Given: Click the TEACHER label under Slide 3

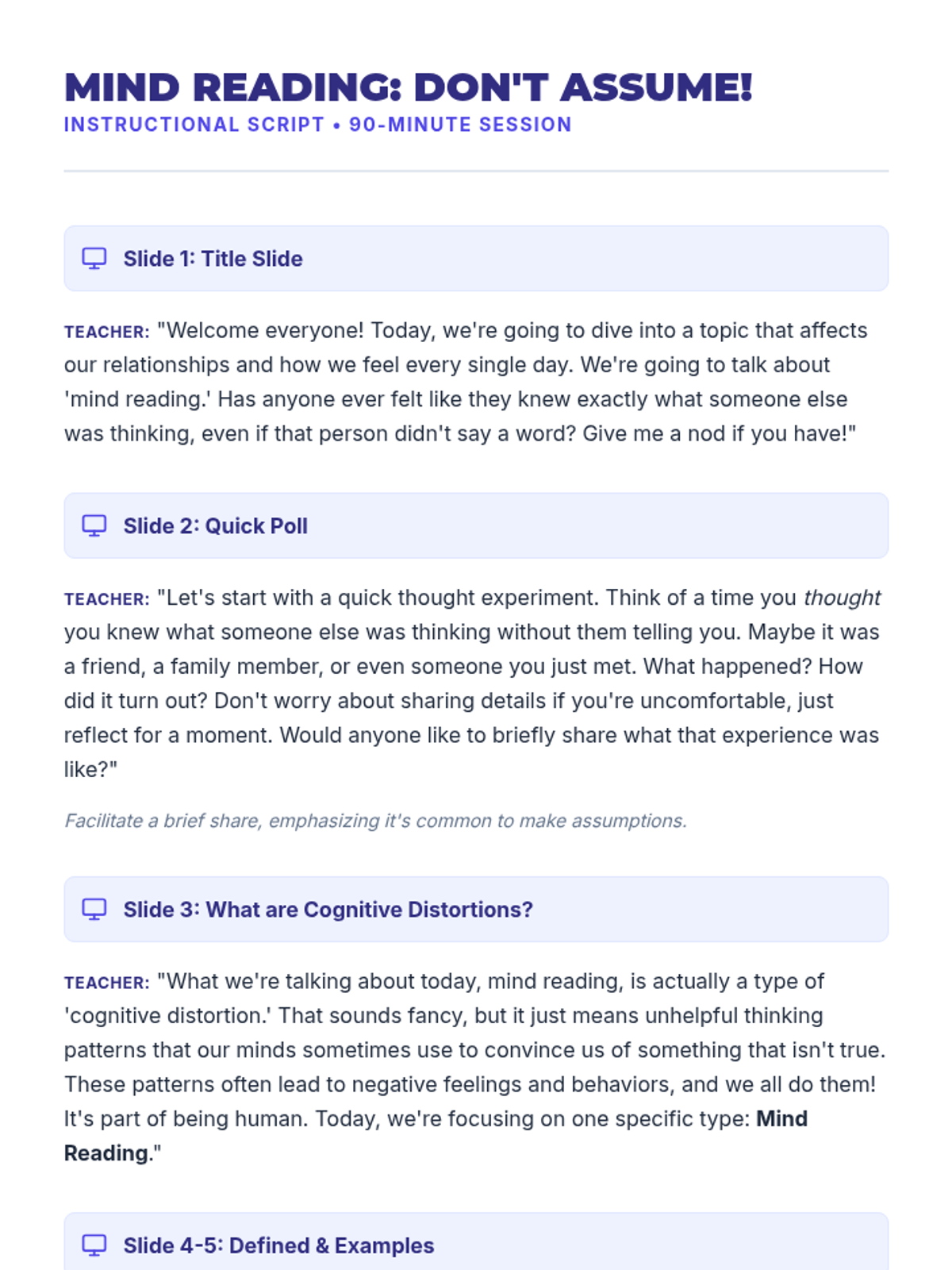Looking at the screenshot, I should click(106, 983).
